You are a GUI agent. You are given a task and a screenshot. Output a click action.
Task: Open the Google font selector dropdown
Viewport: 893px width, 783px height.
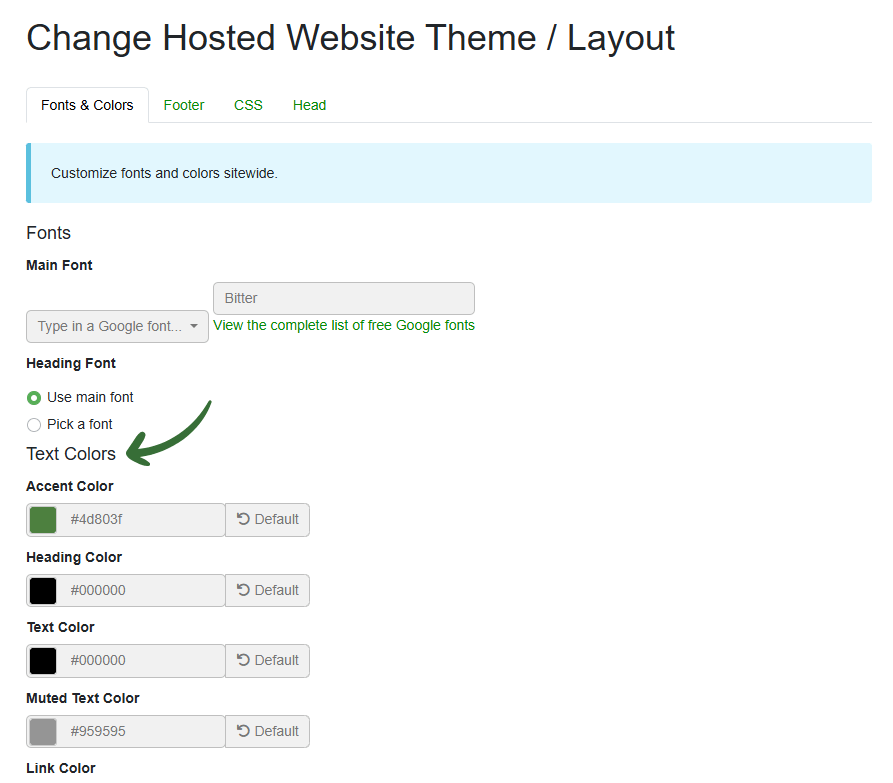pyautogui.click(x=117, y=326)
